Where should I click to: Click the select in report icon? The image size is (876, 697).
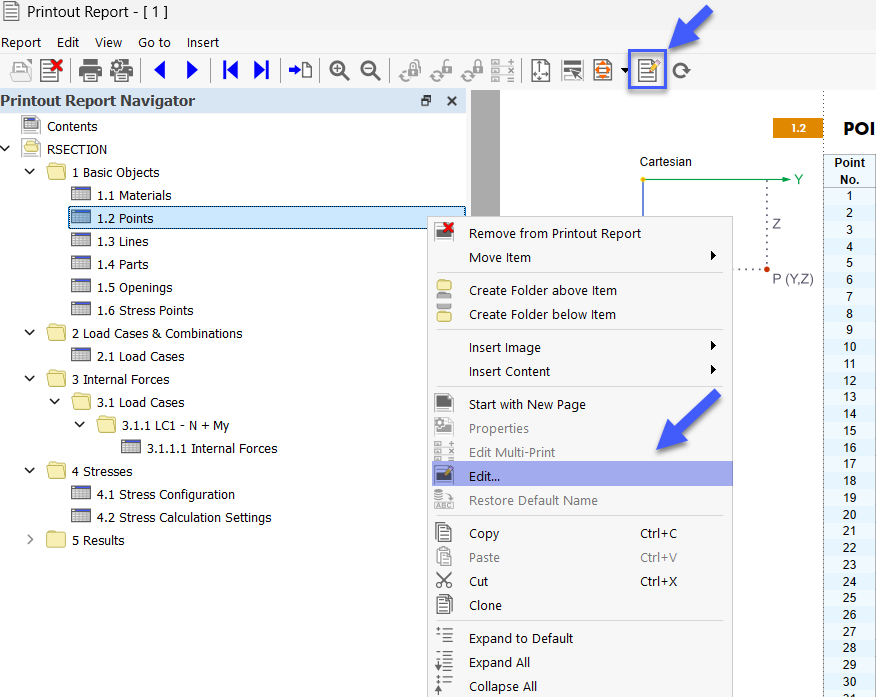tap(572, 70)
